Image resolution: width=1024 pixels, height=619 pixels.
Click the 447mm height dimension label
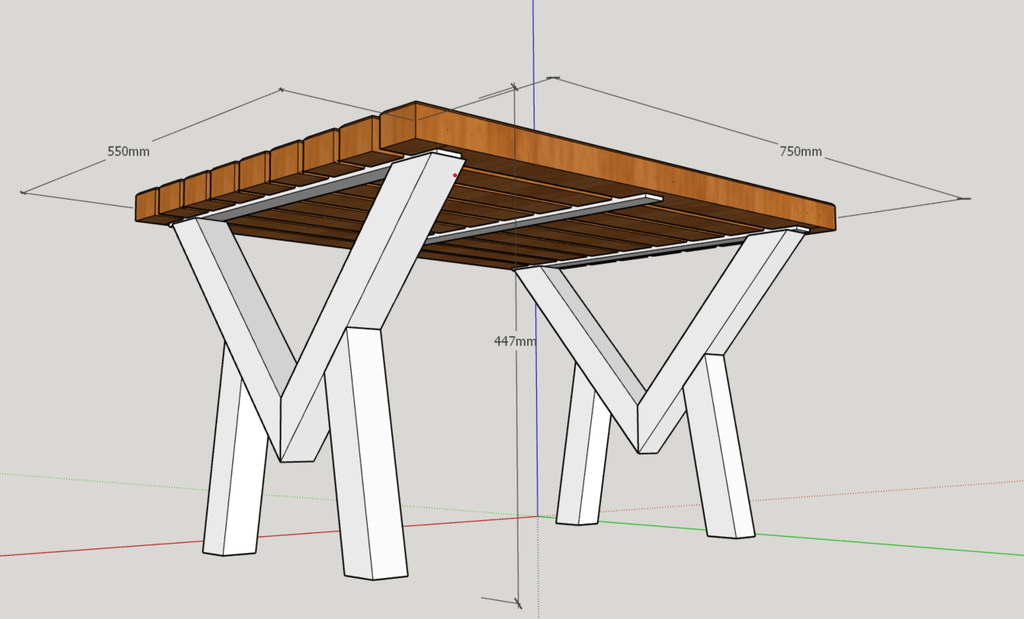point(515,341)
